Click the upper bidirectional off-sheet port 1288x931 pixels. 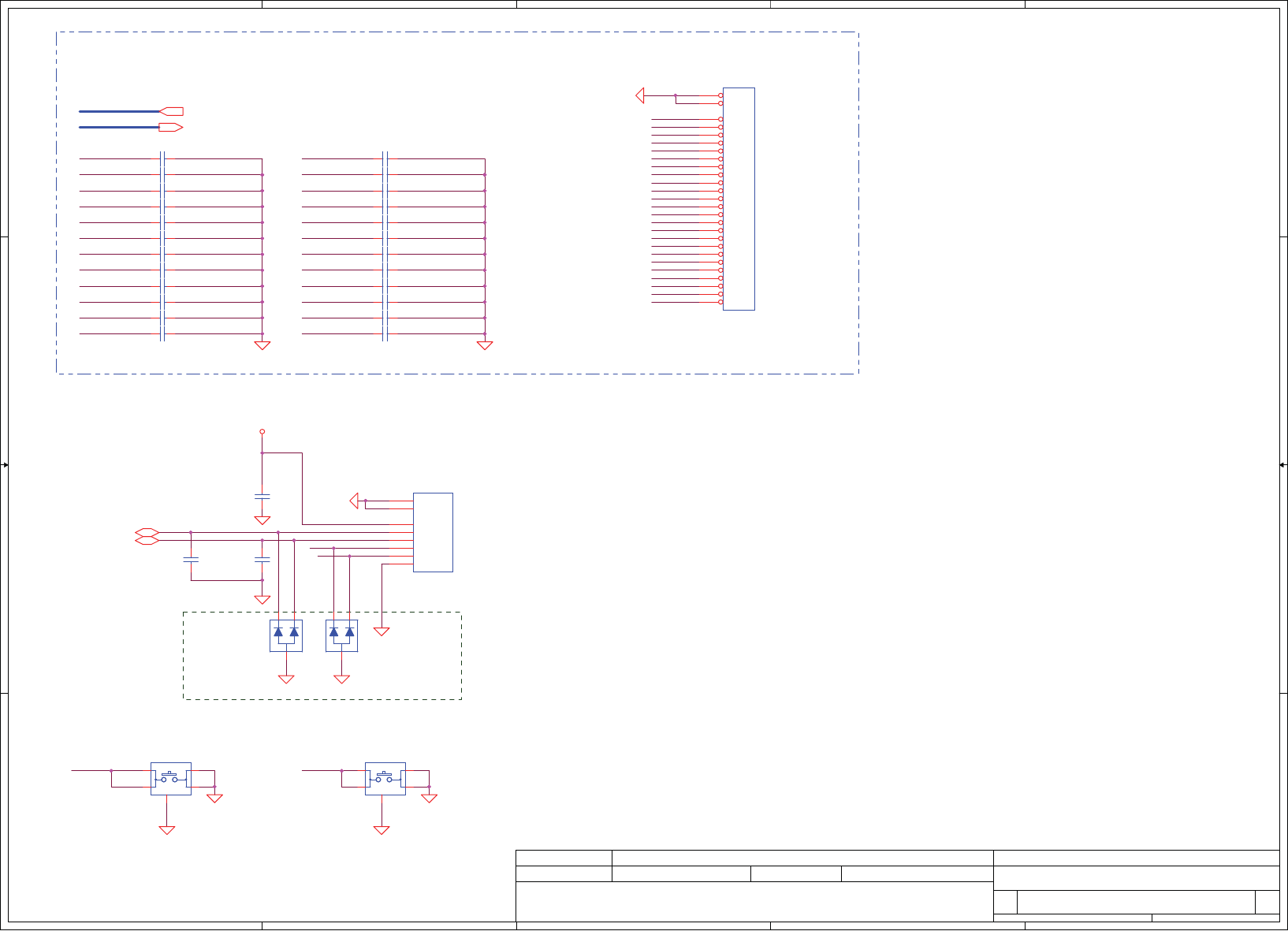click(x=147, y=532)
